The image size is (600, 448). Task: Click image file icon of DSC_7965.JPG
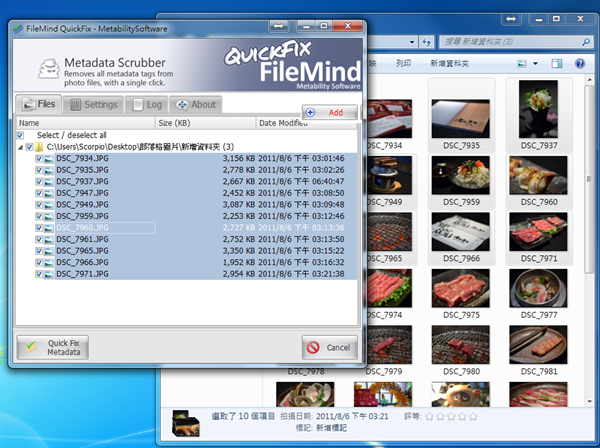pos(49,251)
